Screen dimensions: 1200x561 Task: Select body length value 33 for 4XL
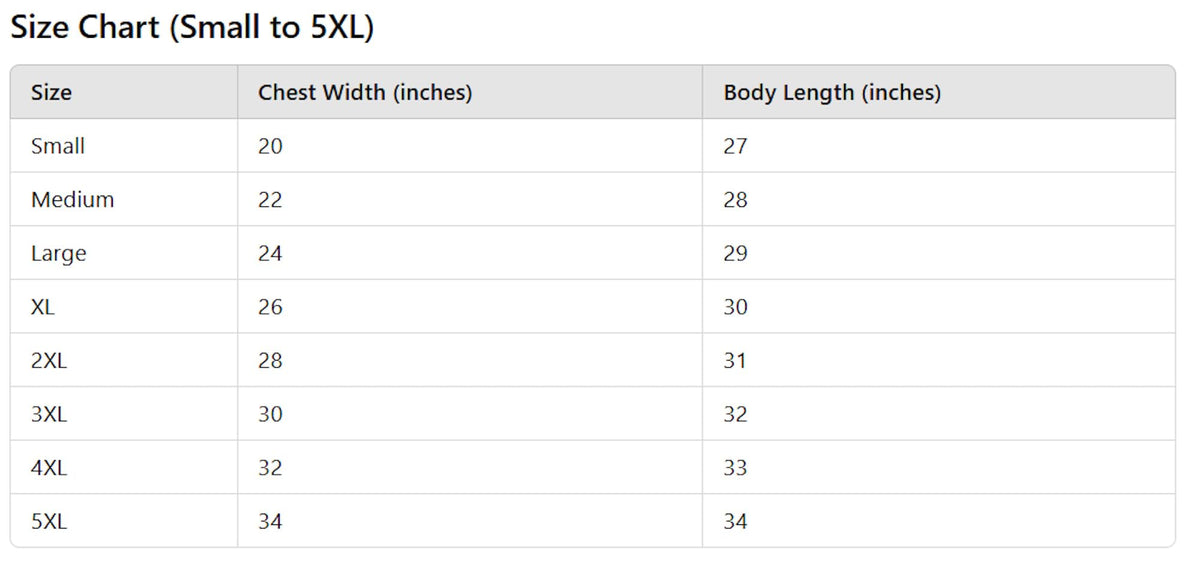tap(735, 468)
